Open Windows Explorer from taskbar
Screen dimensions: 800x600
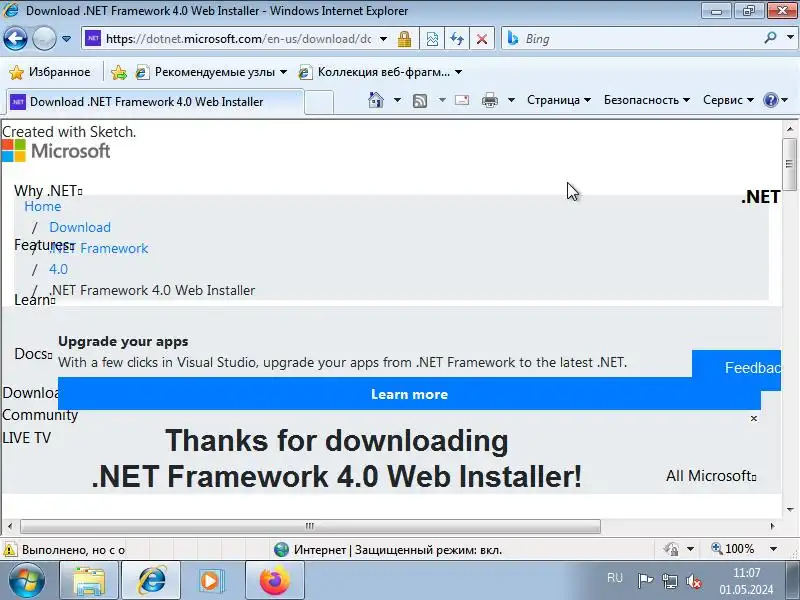click(x=89, y=581)
